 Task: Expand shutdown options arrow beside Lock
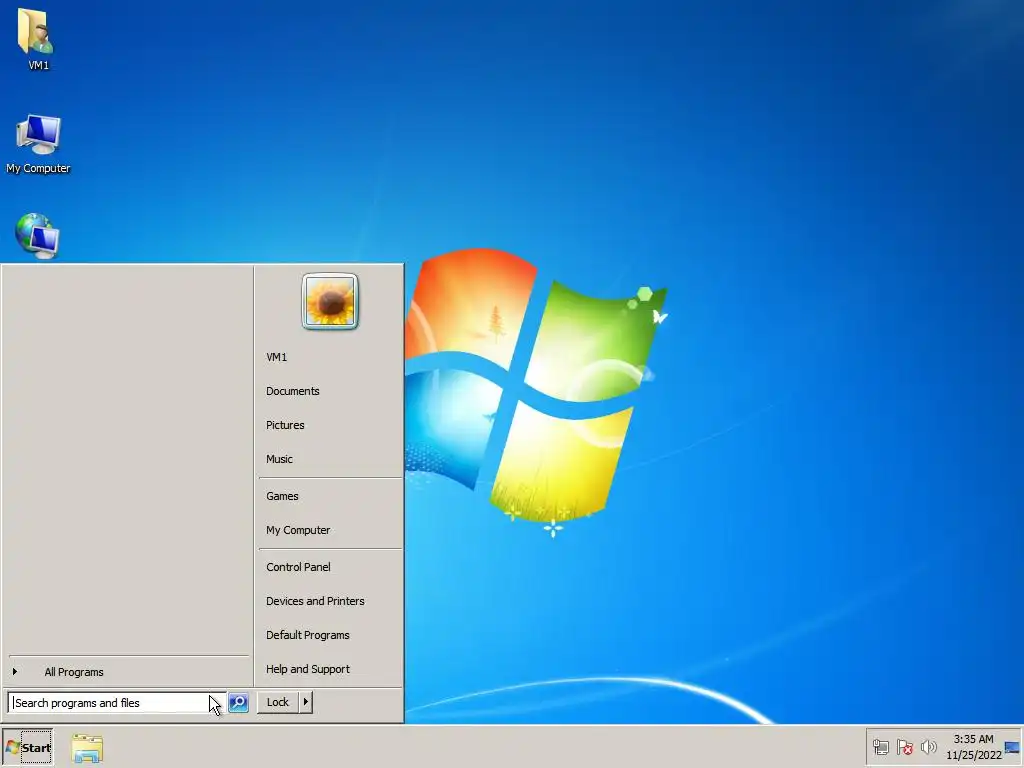(x=306, y=702)
